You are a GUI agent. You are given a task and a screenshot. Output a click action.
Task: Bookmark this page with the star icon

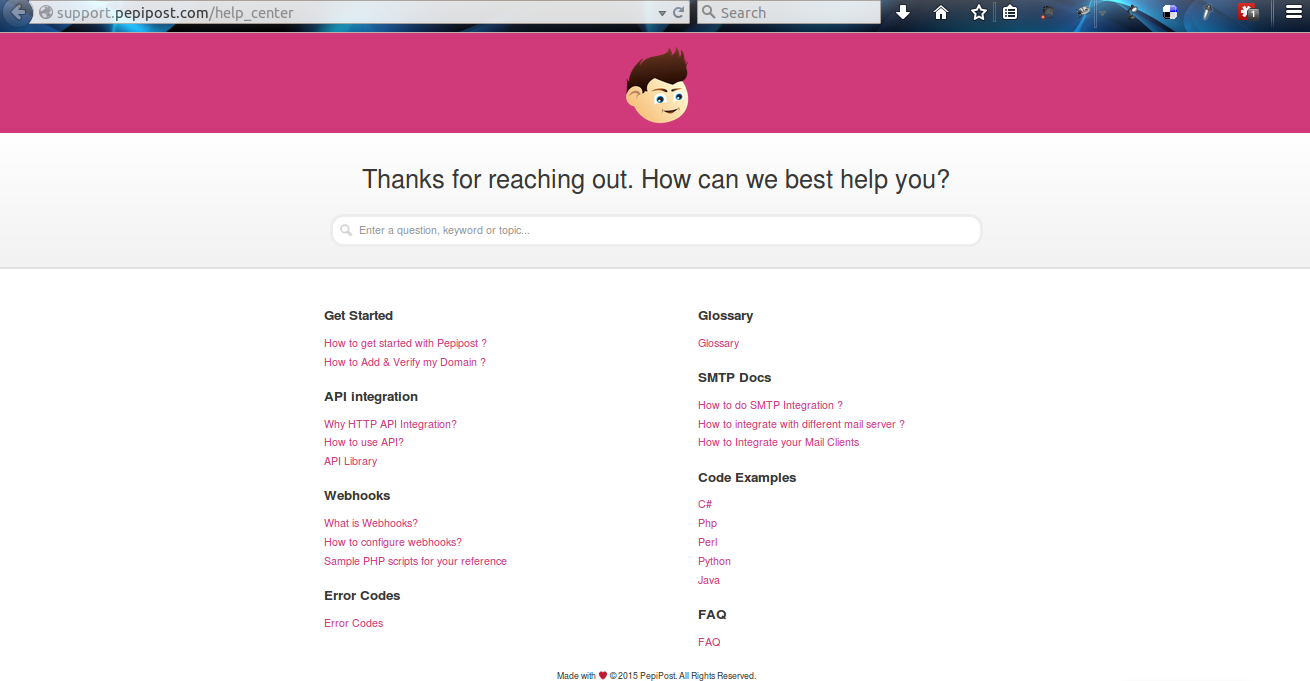pyautogui.click(x=979, y=12)
